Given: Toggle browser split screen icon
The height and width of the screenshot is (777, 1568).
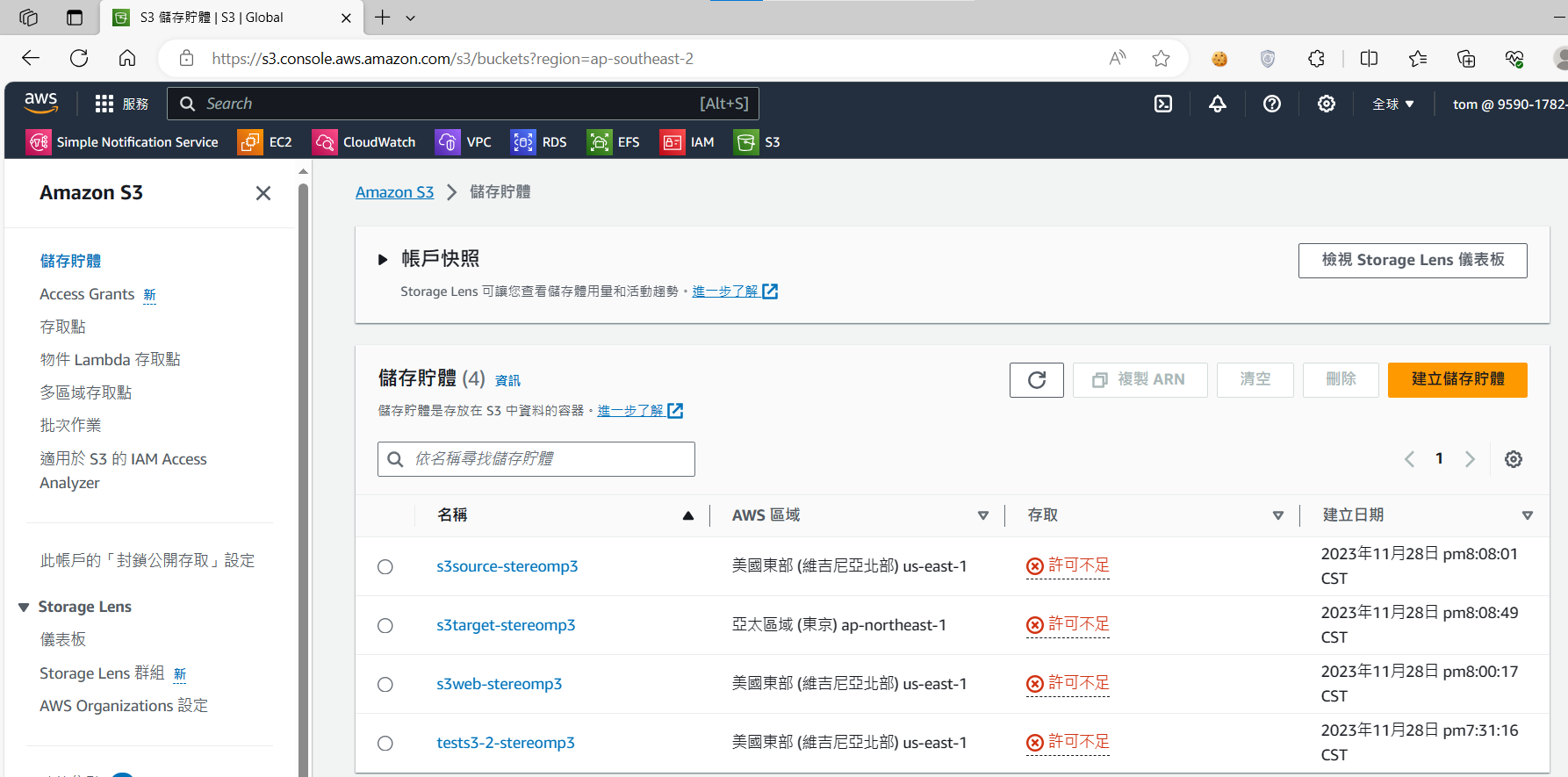Looking at the screenshot, I should [x=1369, y=59].
